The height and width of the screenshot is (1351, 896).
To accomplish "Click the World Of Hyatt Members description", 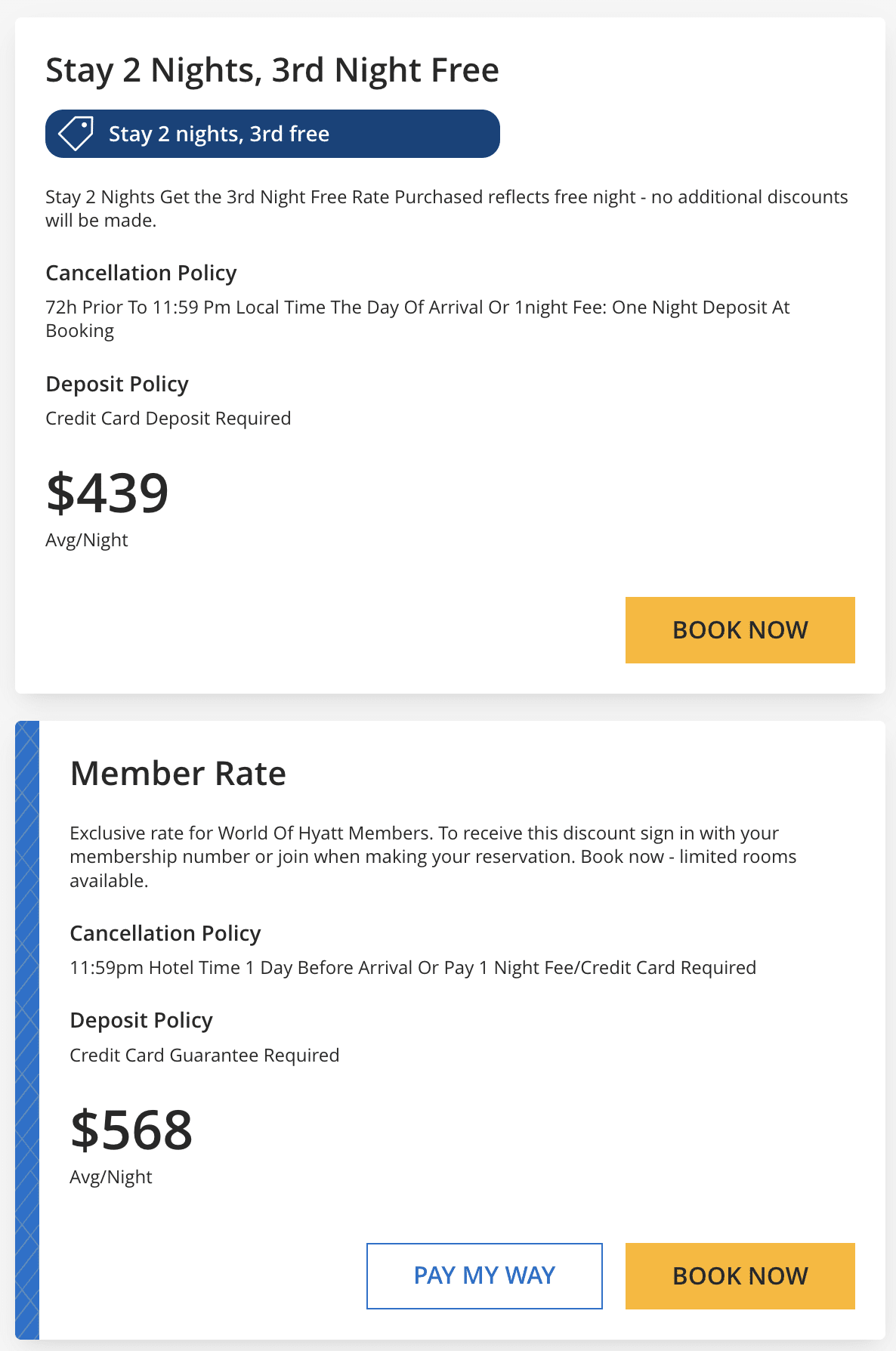I will tap(432, 856).
